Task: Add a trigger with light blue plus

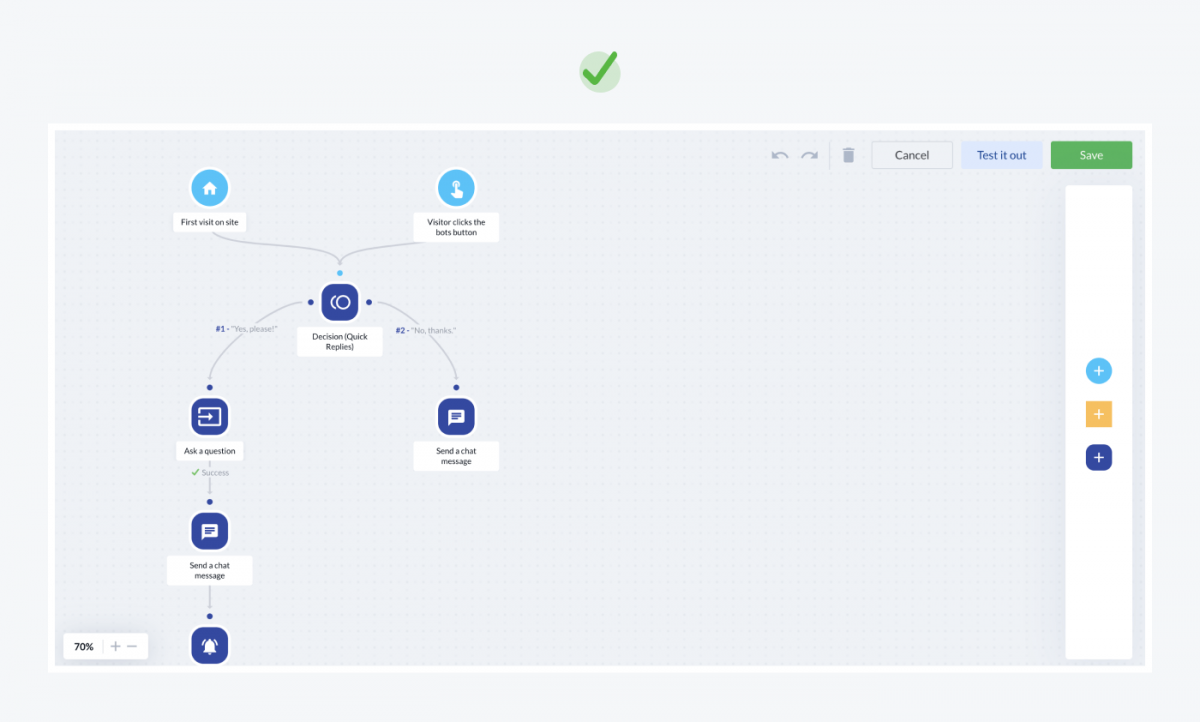Action: pyautogui.click(x=1099, y=371)
